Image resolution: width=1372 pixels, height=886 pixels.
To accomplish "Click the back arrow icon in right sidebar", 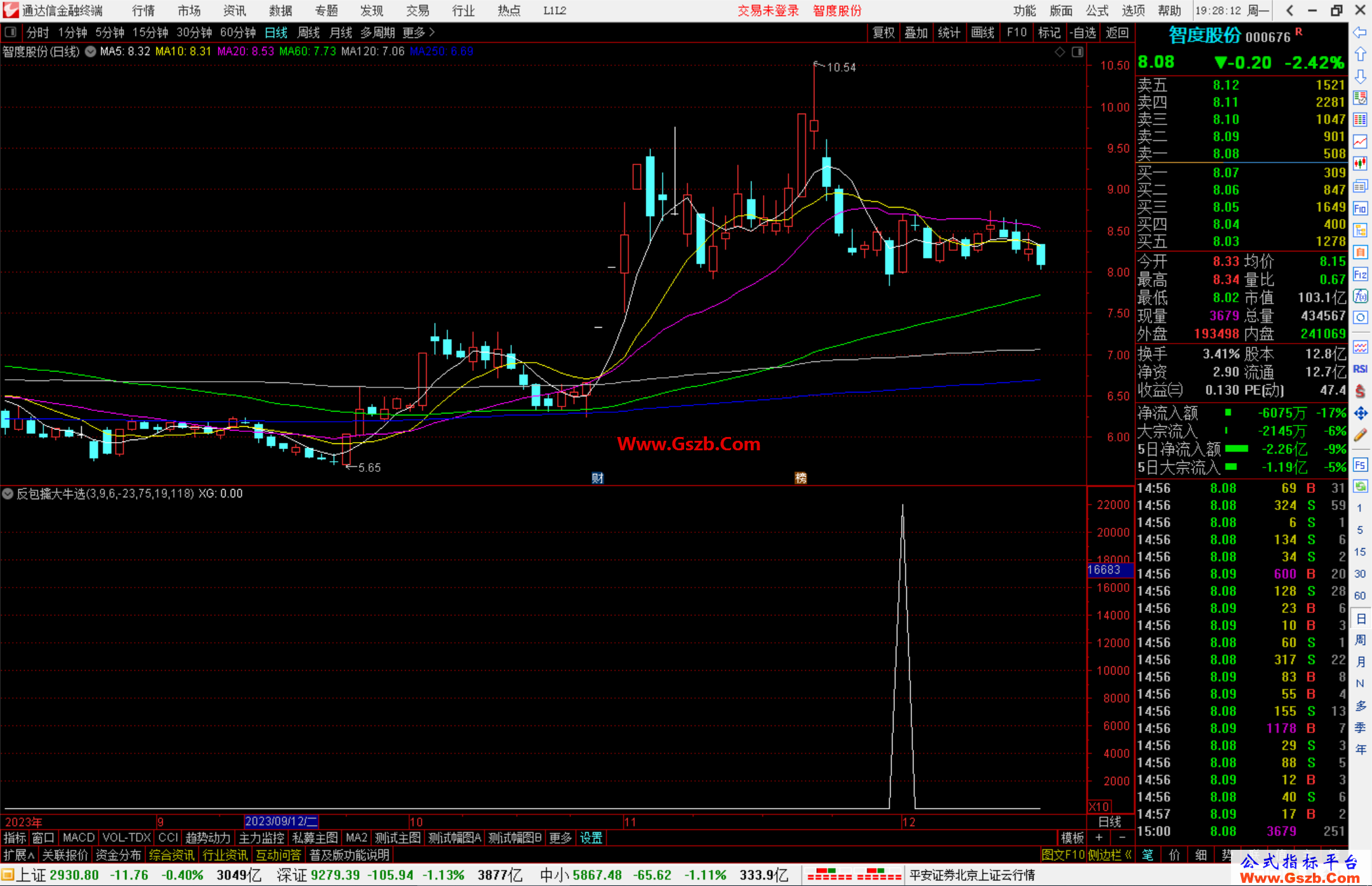I will (x=1360, y=32).
